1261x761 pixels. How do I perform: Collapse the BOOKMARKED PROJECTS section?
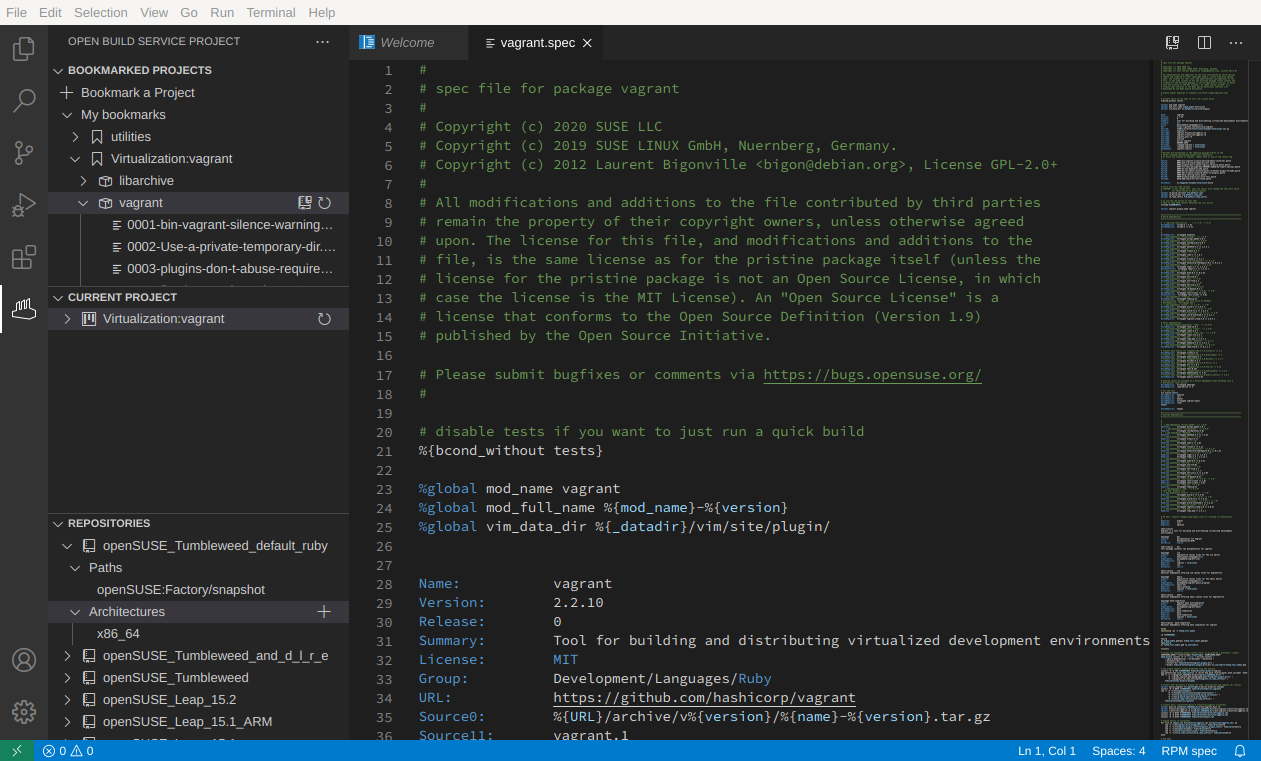[x=58, y=70]
